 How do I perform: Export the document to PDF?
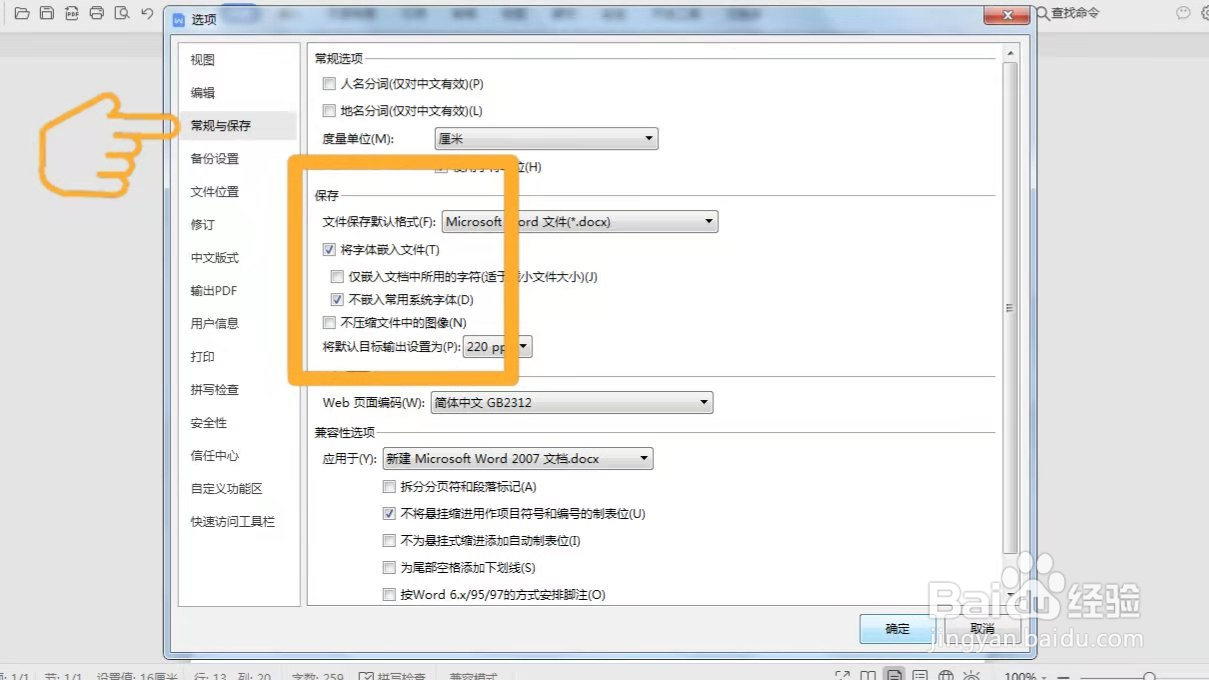(71, 13)
